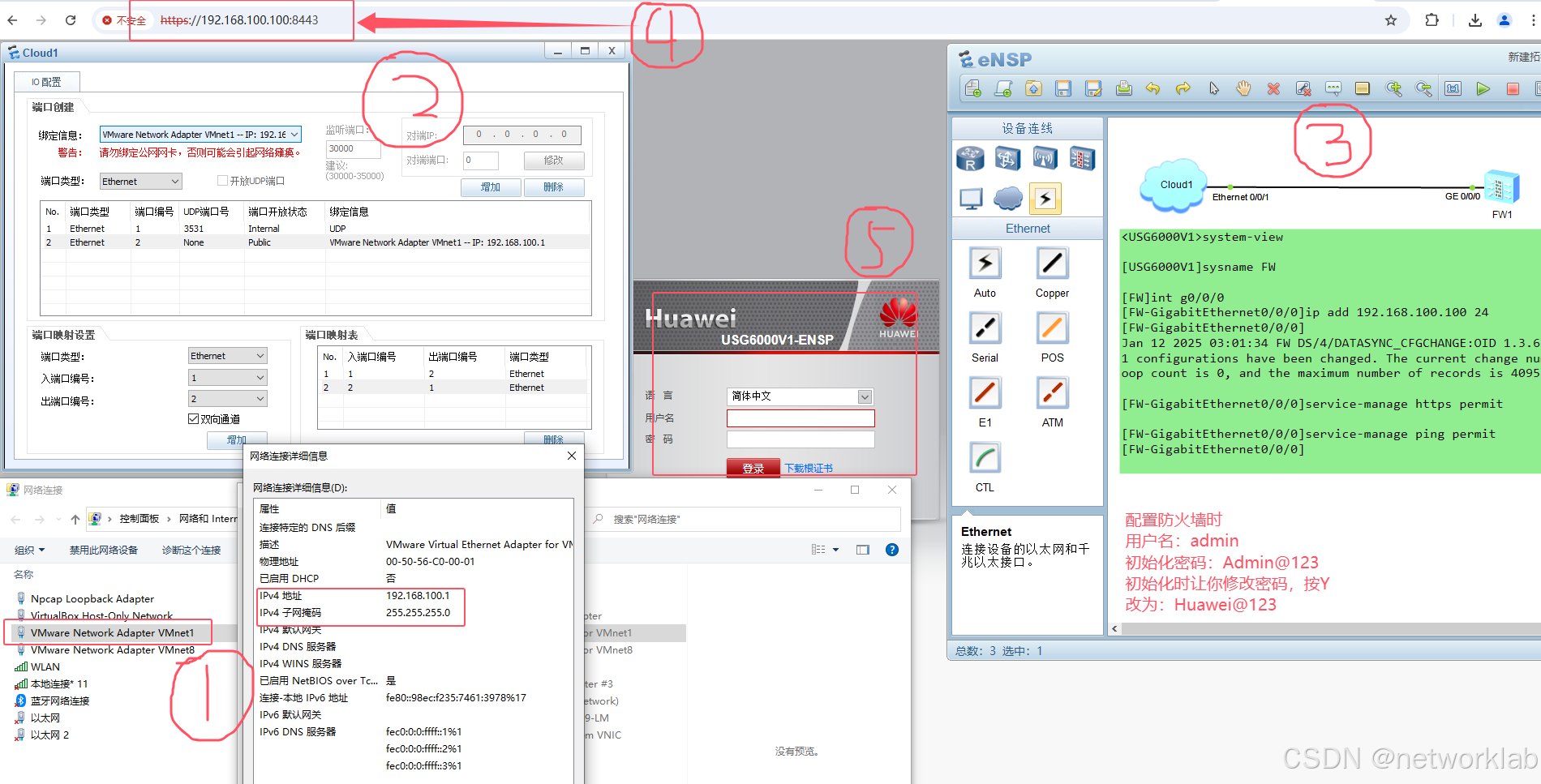
Task: Click the browser address bar URL
Action: (239, 20)
